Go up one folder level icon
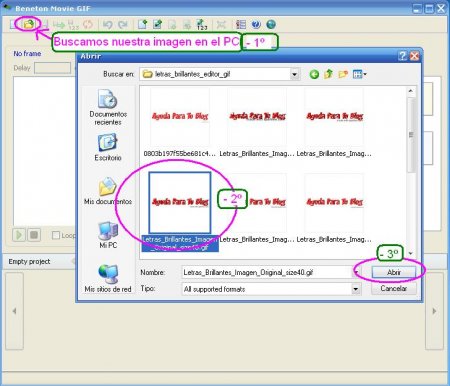 [328, 74]
